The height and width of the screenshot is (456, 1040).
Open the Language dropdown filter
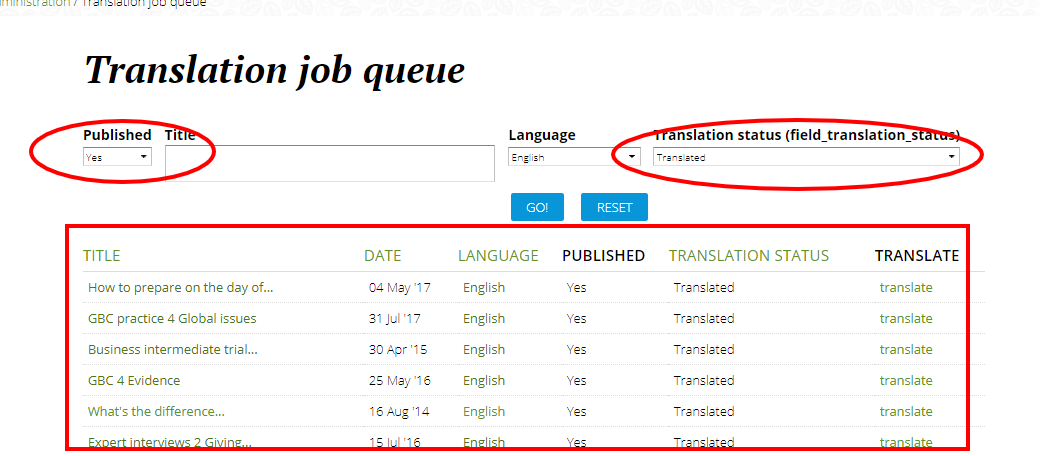(574, 157)
